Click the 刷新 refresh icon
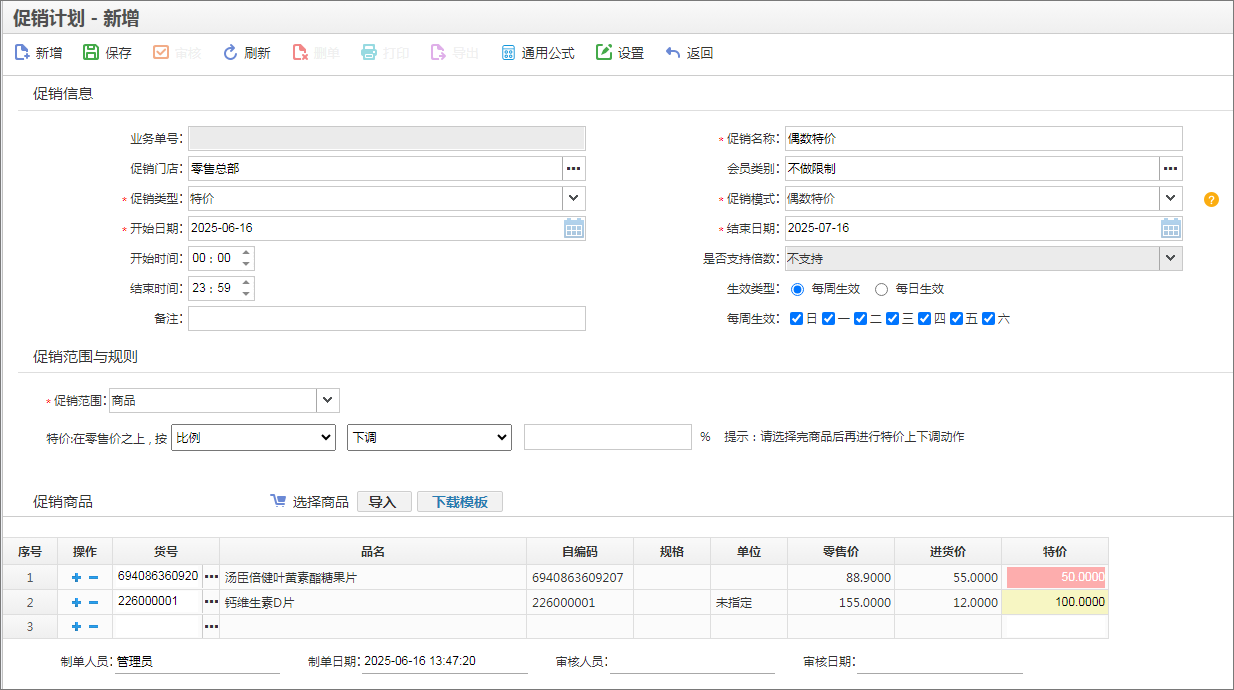This screenshot has width=1234, height=690. click(230, 53)
